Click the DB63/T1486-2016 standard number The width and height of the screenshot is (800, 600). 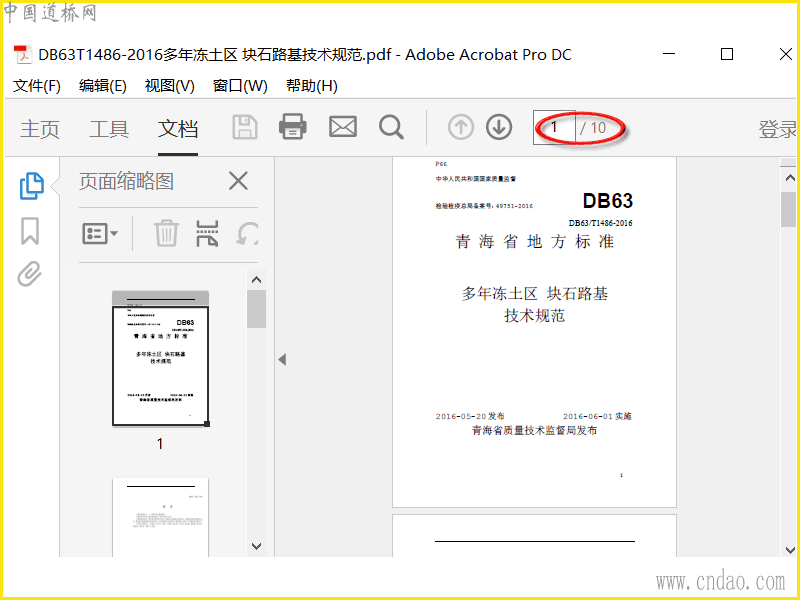[601, 223]
